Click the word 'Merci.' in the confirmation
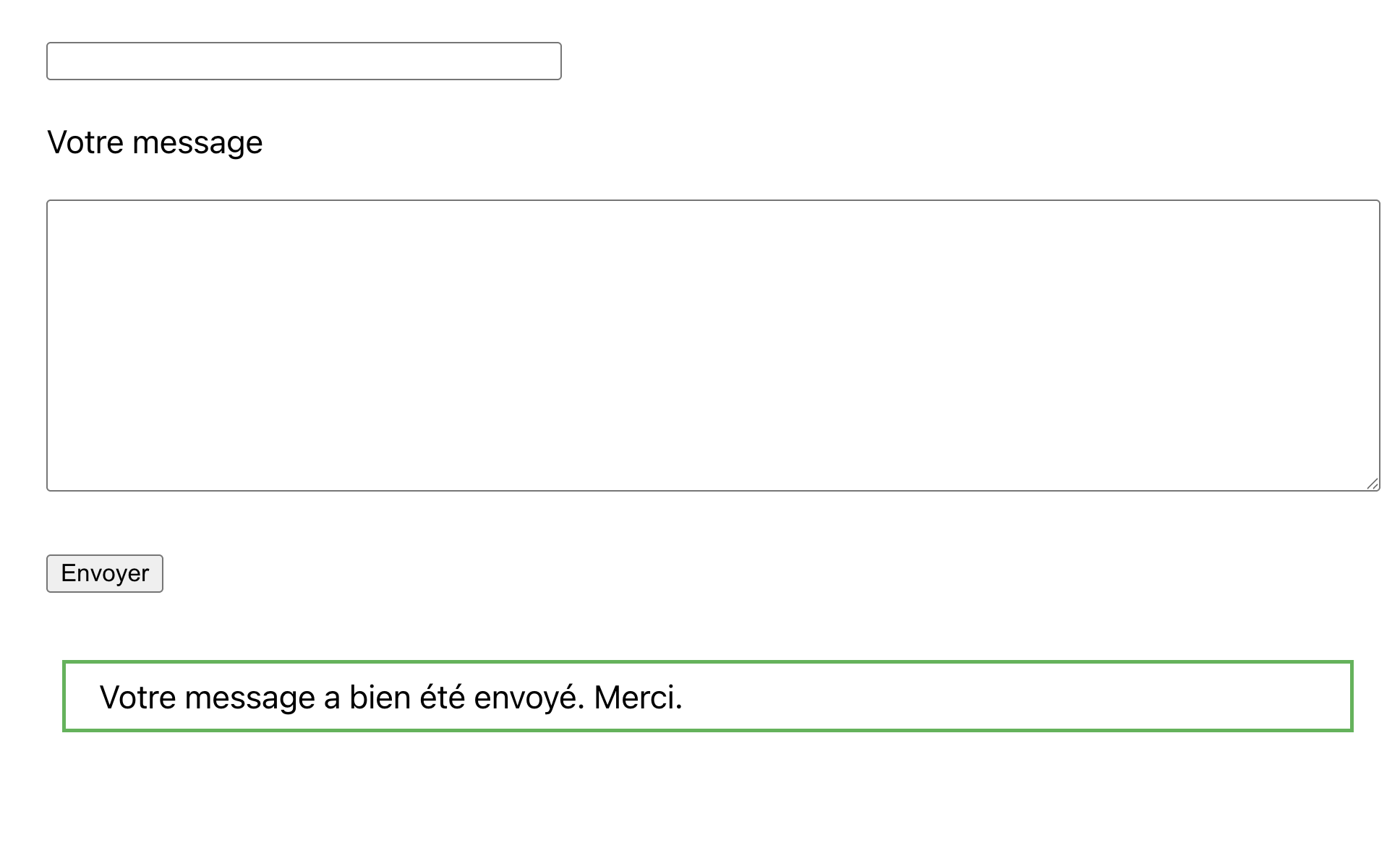 (638, 698)
